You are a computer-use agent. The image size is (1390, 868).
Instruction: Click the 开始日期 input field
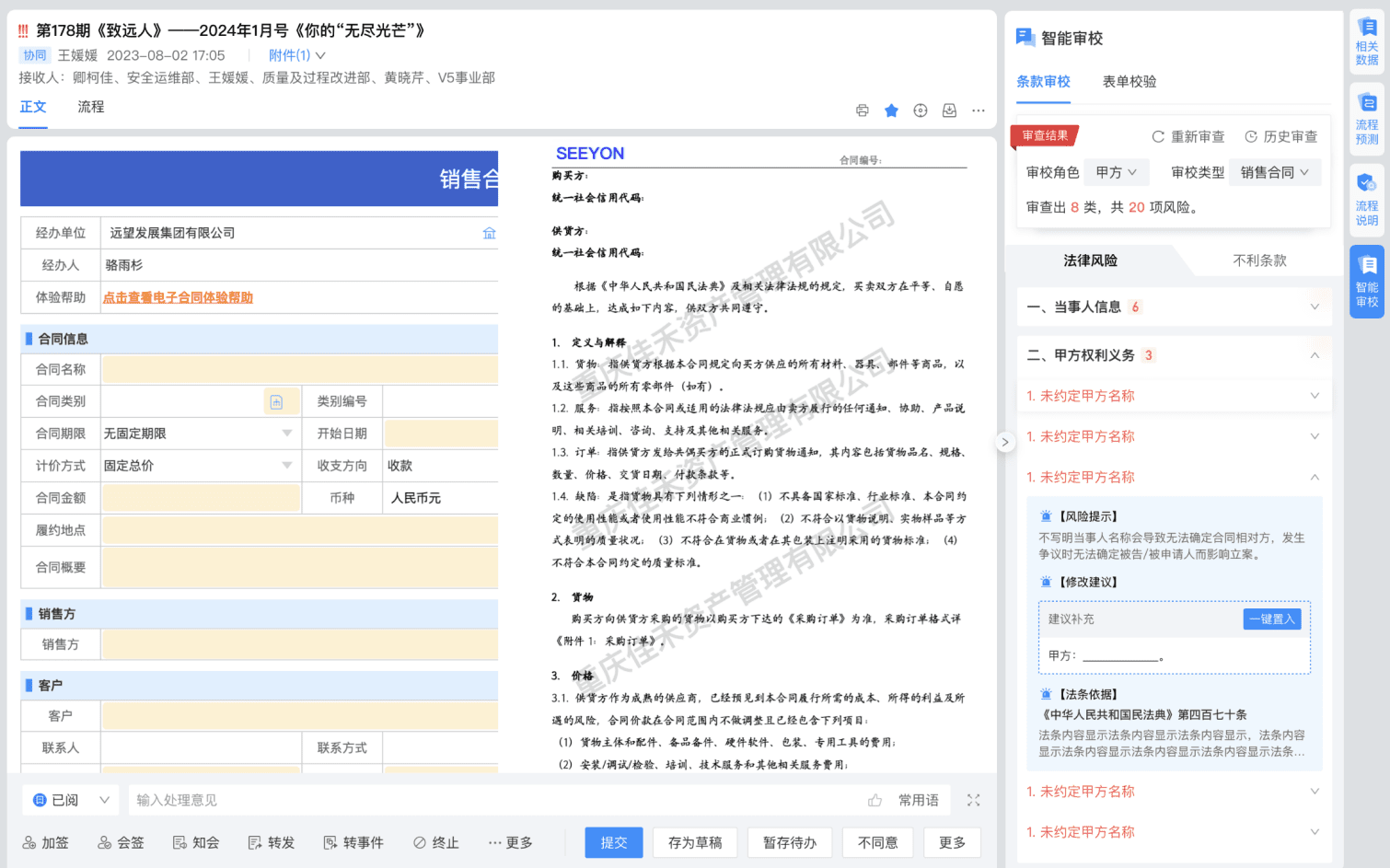coord(442,434)
